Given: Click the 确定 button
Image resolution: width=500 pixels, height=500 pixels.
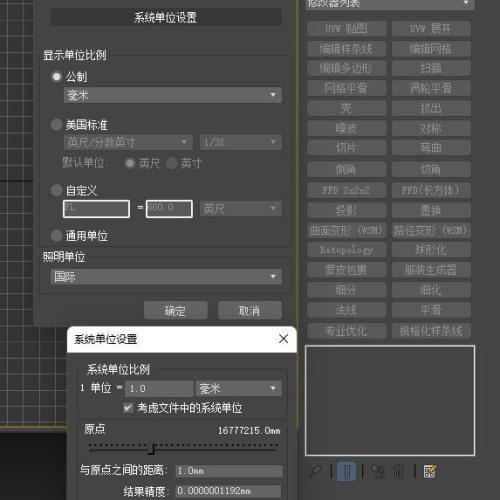Looking at the screenshot, I should pos(176,311).
